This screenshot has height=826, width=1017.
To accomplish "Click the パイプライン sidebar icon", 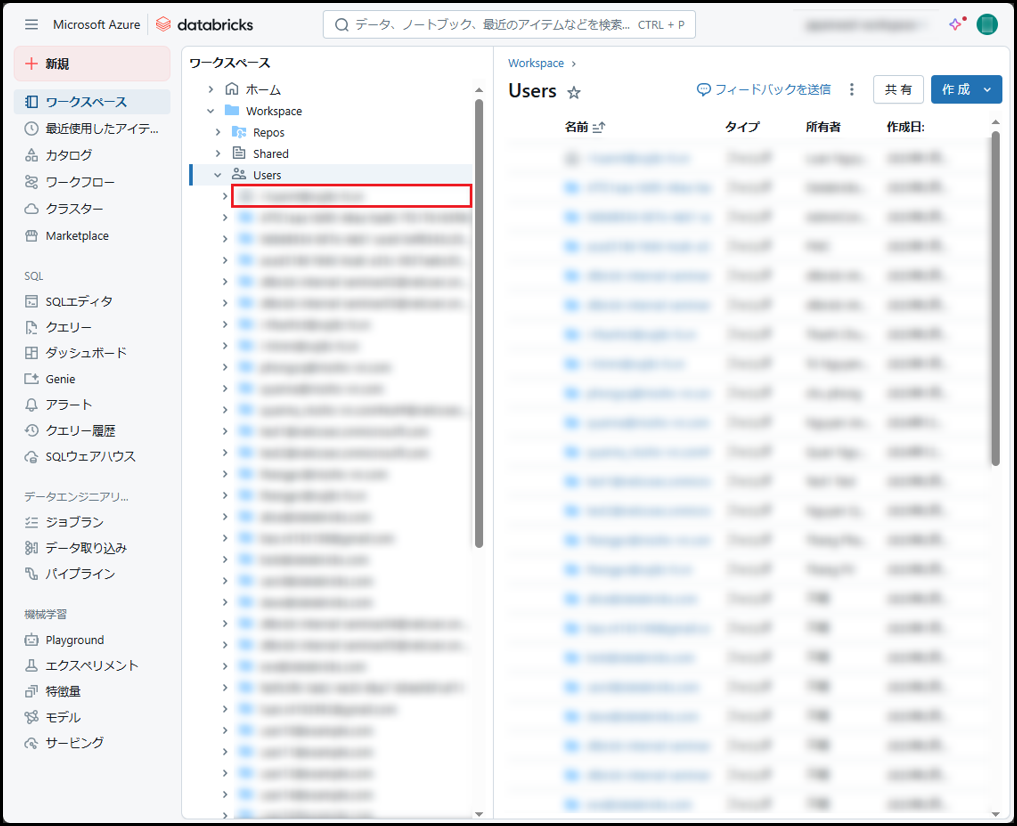I will (31, 574).
